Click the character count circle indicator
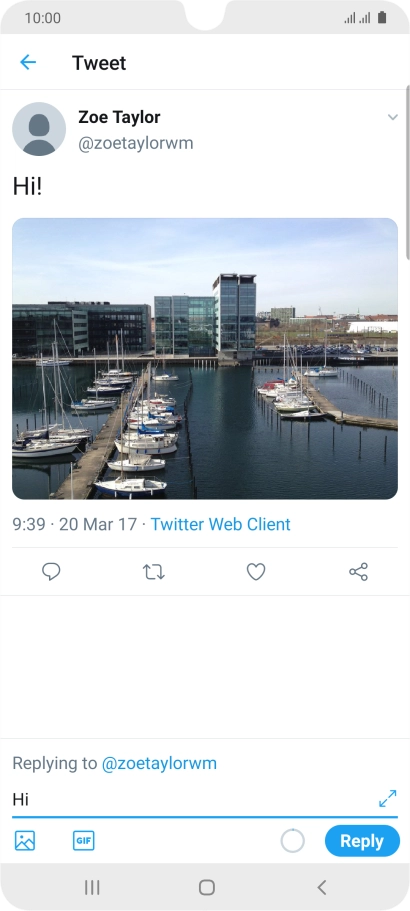Image resolution: width=410 pixels, height=911 pixels. pos(293,841)
